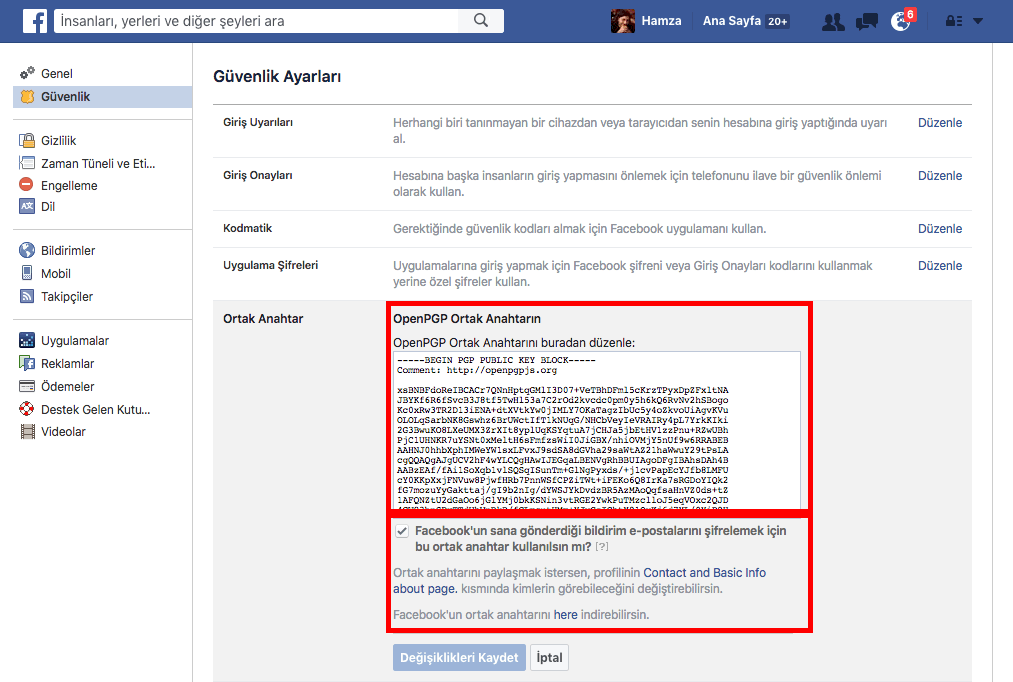Click the Reklamlar ads icon
Screen dimensions: 1013x682
pyautogui.click(x=27, y=363)
